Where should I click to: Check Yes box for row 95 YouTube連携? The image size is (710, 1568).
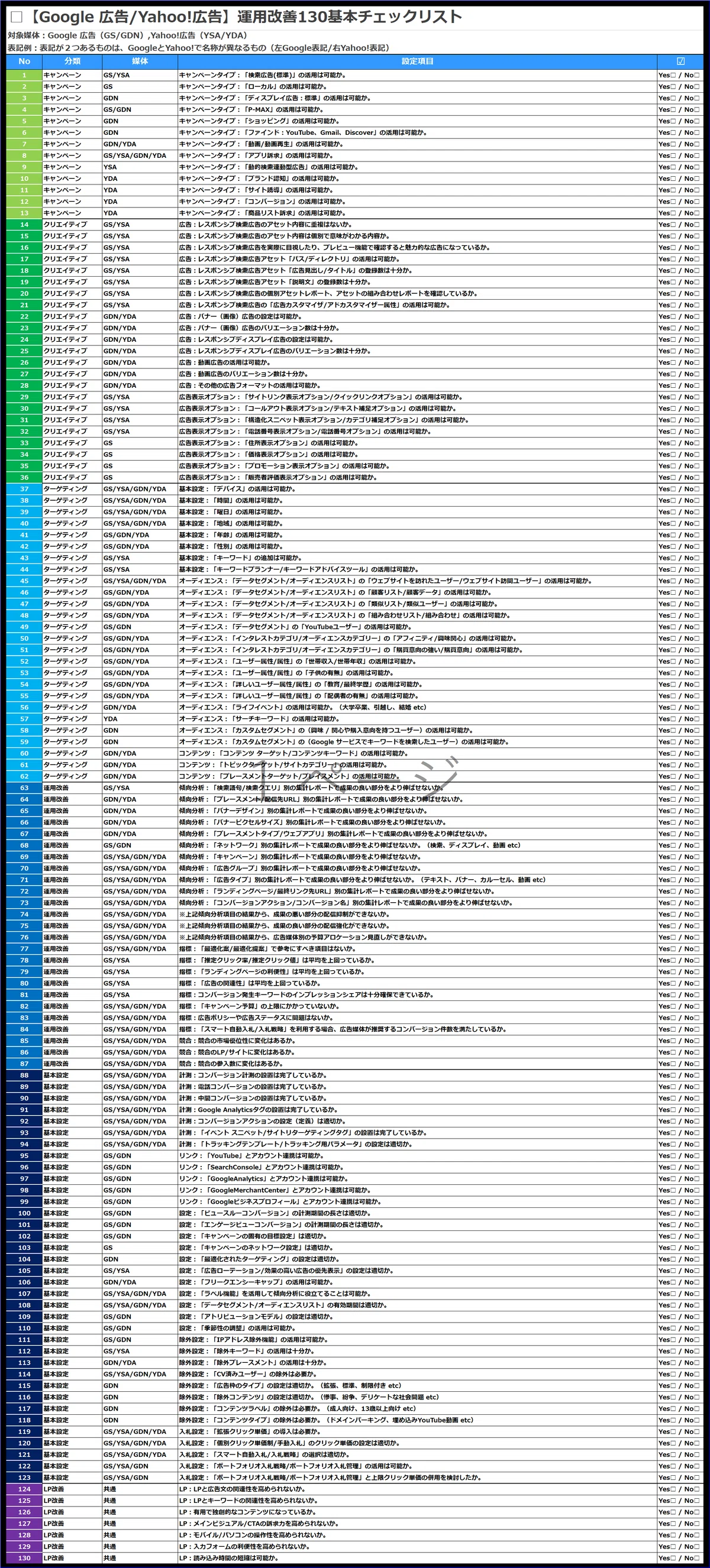(x=673, y=1156)
